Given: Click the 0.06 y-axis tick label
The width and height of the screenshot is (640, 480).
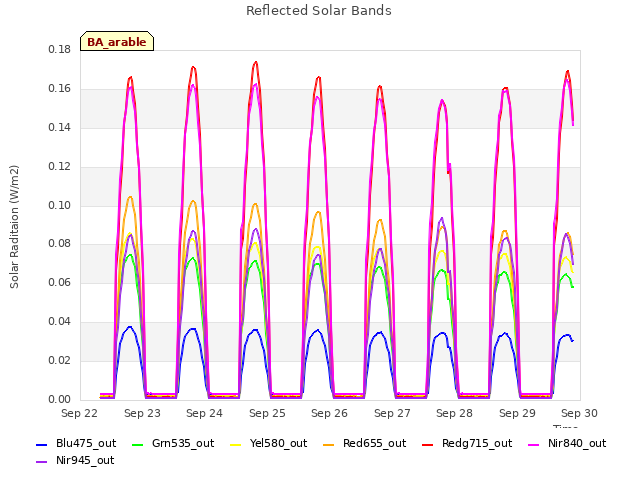Looking at the screenshot, I should coord(60,282).
